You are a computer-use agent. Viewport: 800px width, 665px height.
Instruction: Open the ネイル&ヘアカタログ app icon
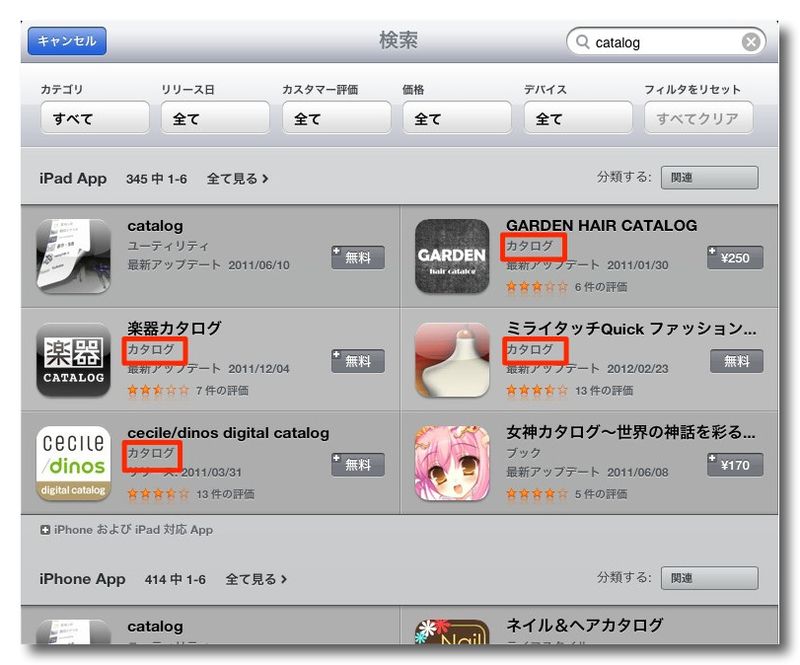452,632
